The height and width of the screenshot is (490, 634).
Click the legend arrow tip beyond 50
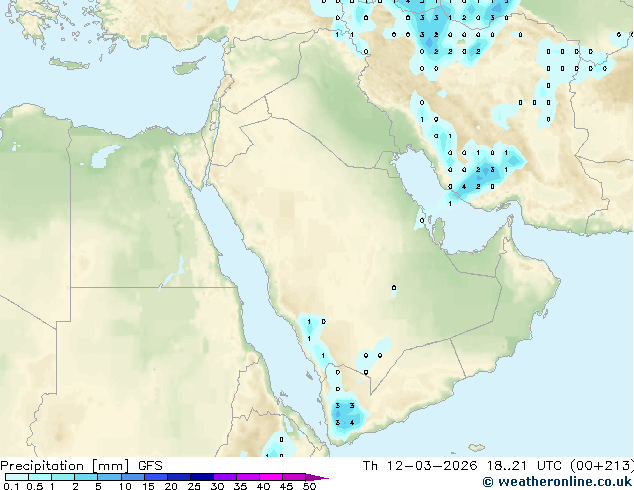click(x=317, y=477)
